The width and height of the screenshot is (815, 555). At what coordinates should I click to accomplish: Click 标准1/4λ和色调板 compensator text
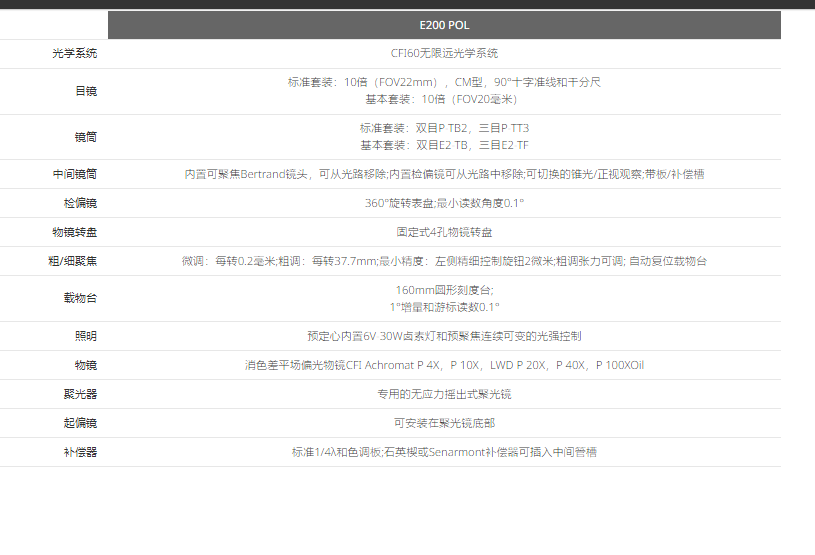[x=444, y=452]
